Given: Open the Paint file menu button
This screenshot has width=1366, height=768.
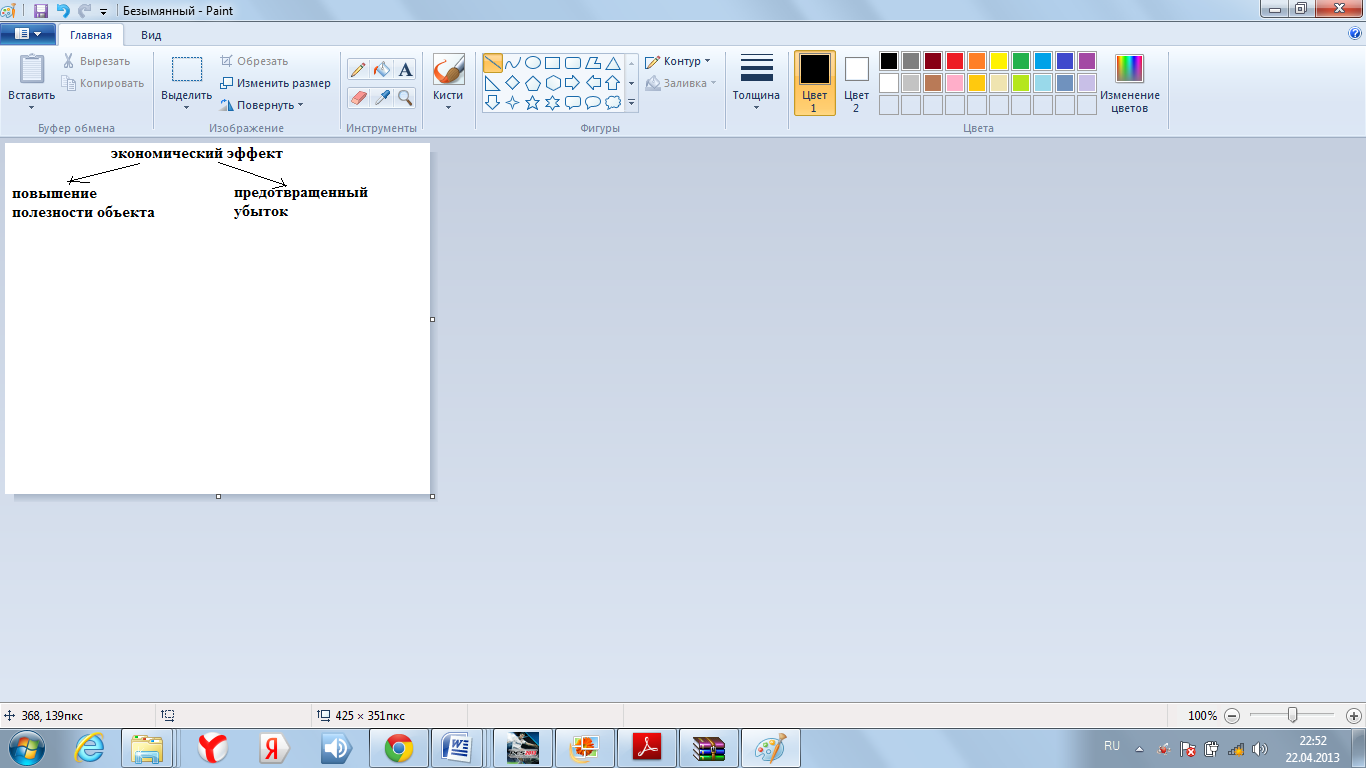Looking at the screenshot, I should [x=28, y=33].
